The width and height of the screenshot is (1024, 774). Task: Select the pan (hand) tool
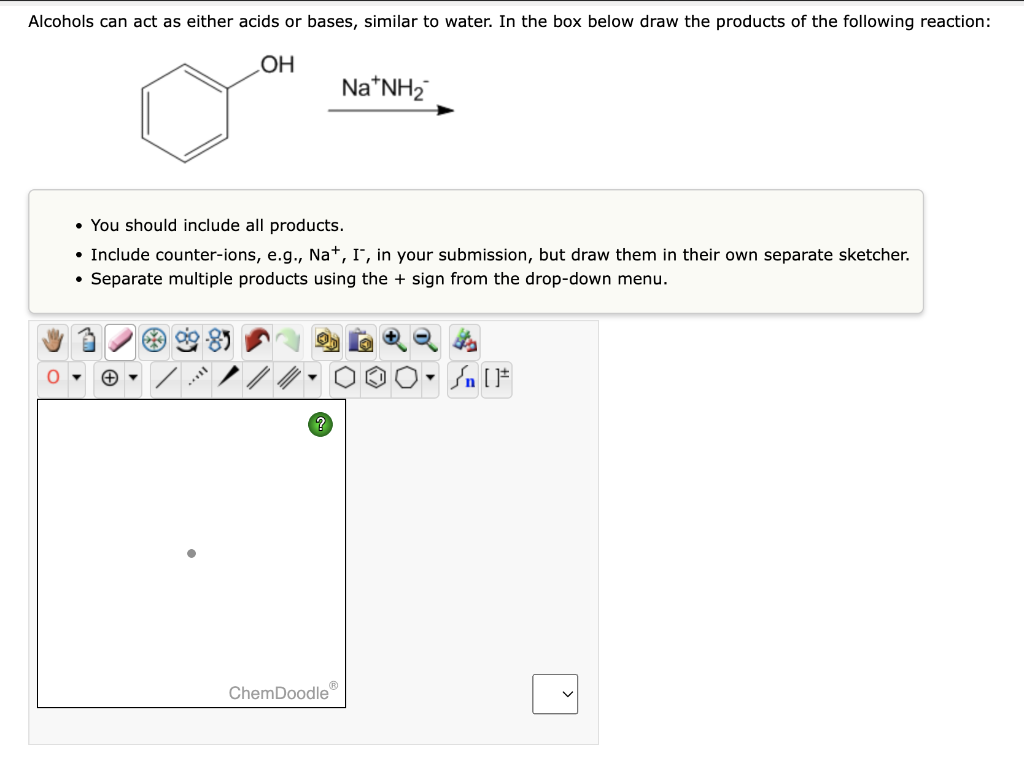click(x=53, y=342)
